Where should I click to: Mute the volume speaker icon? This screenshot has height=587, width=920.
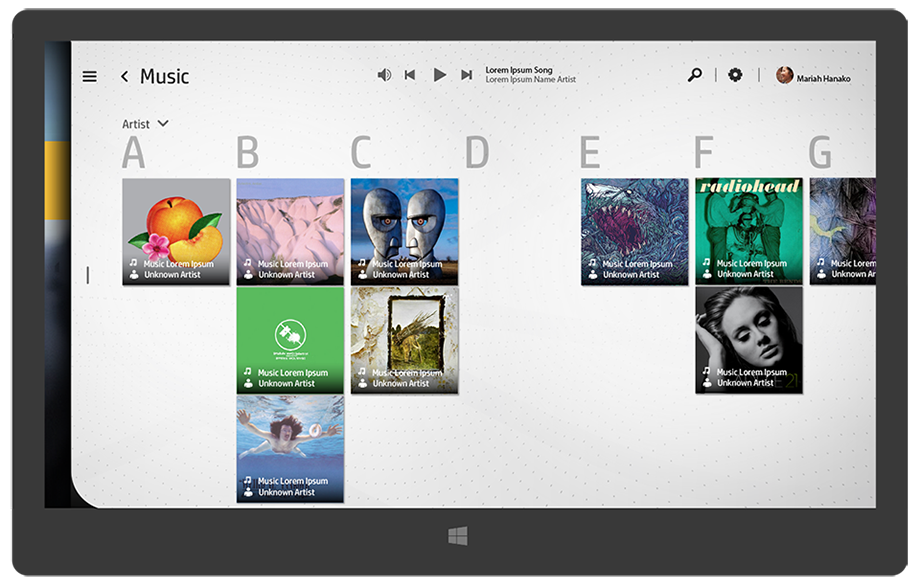pyautogui.click(x=384, y=75)
